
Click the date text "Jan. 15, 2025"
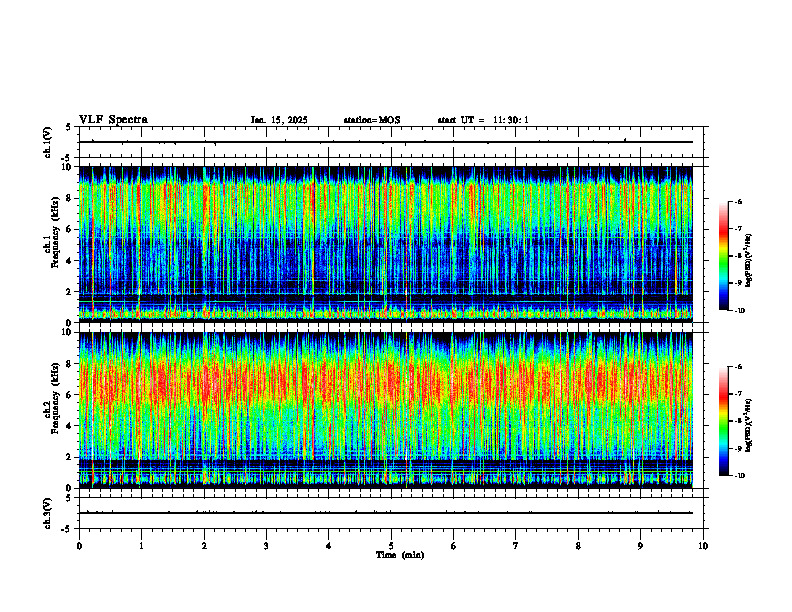(279, 120)
